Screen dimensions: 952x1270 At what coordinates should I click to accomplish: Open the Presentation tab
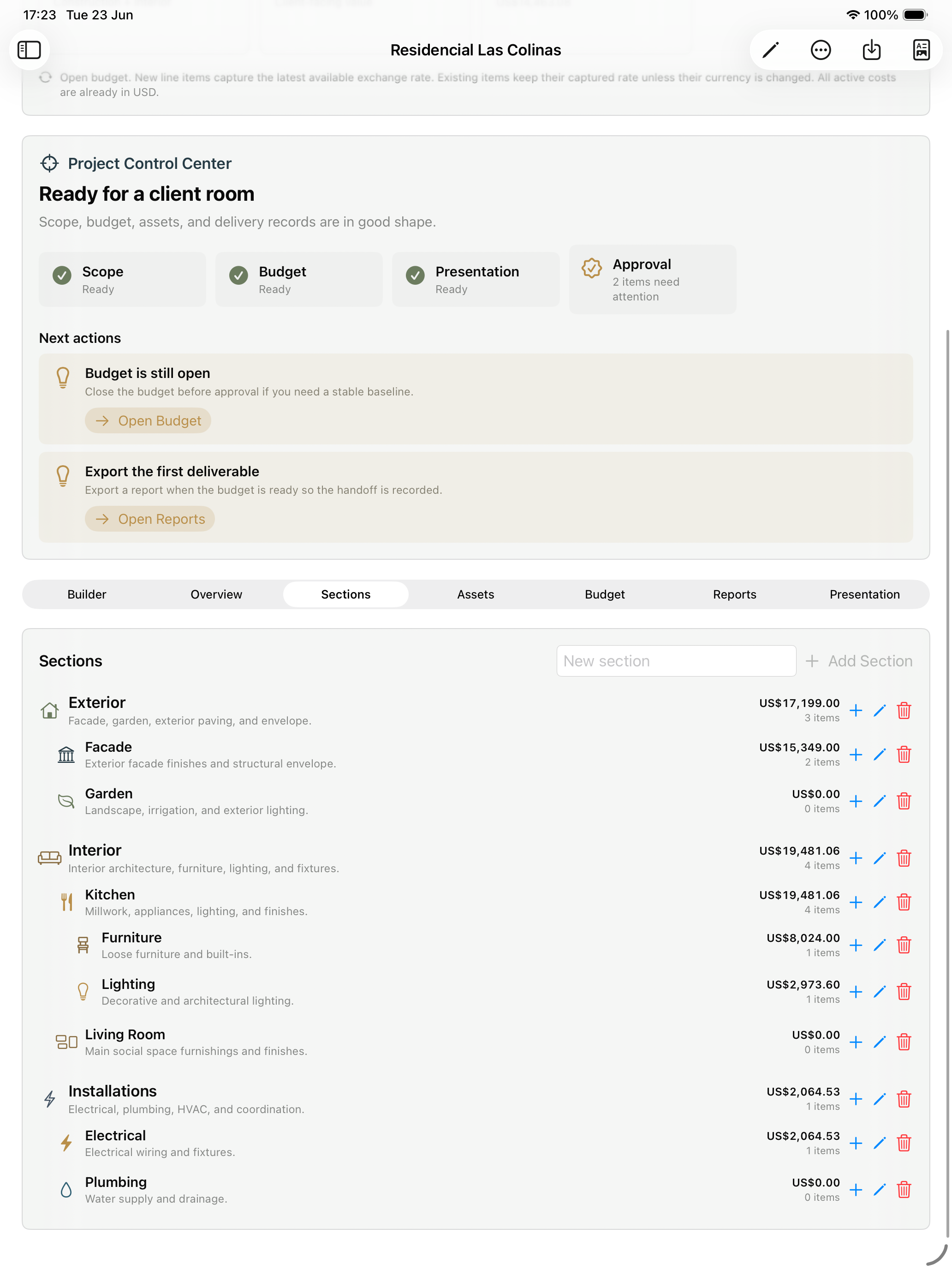pyautogui.click(x=864, y=594)
